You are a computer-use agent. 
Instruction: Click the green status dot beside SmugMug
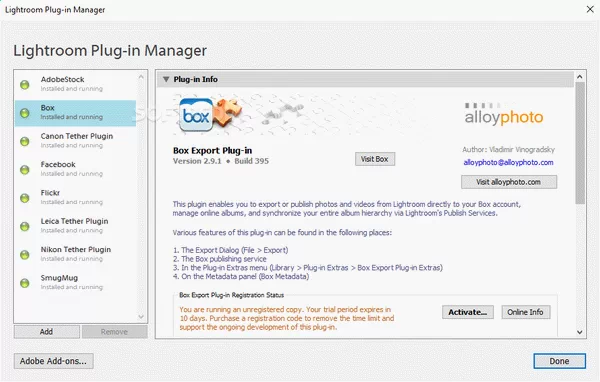[x=24, y=283]
